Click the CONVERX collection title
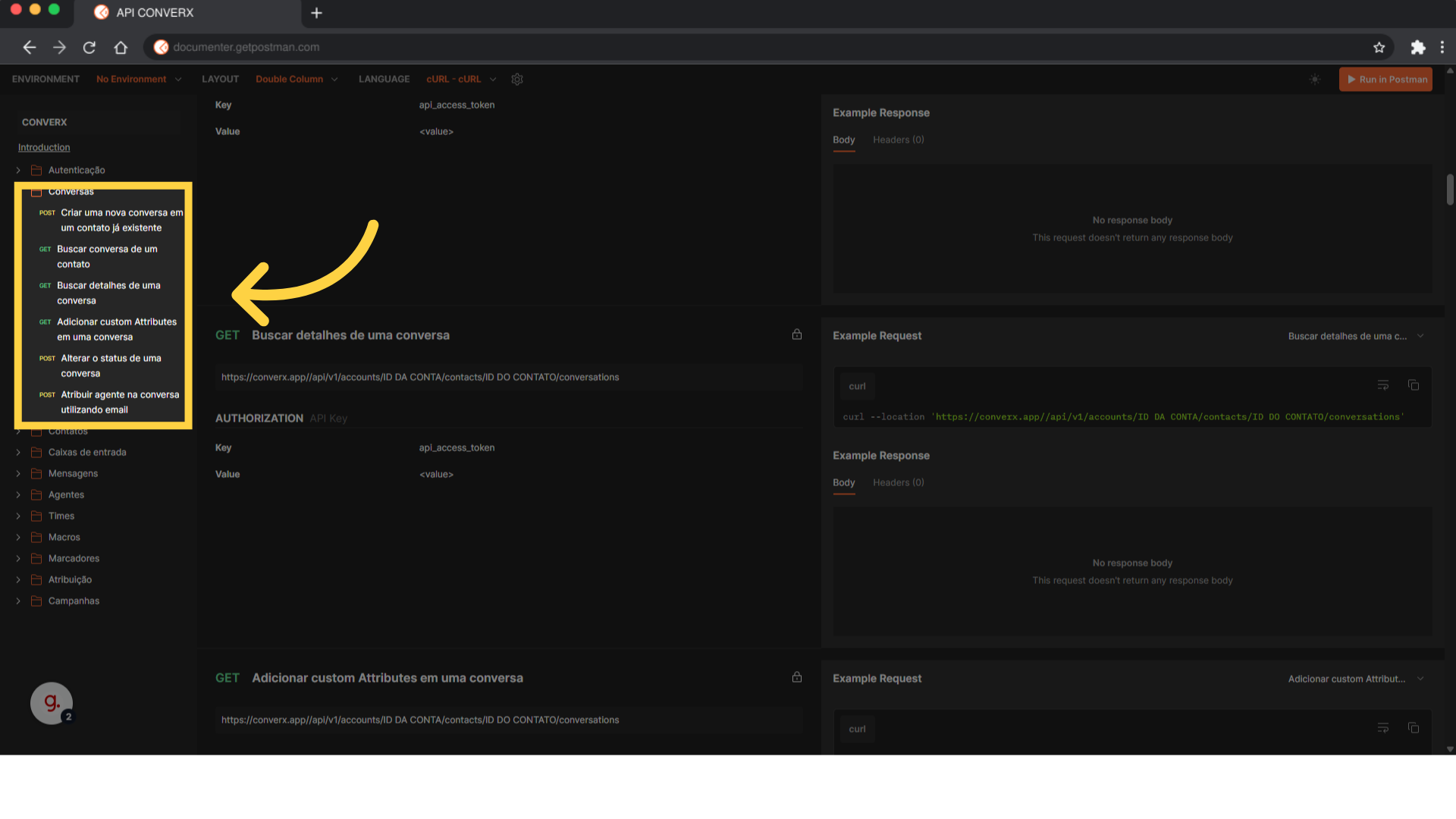This screenshot has width=1456, height=819. (x=44, y=122)
